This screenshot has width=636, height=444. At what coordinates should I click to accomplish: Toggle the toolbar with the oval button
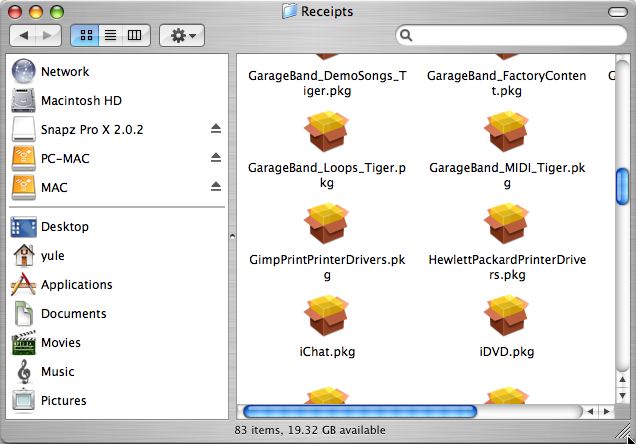[618, 12]
